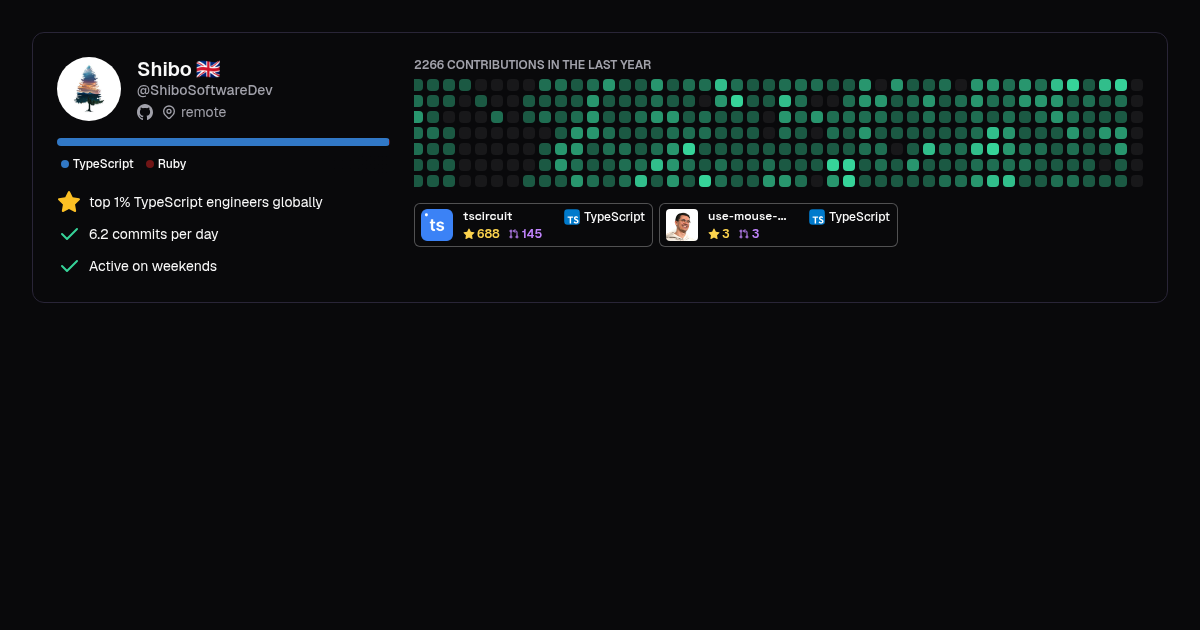This screenshot has width=1200, height=630.
Task: Open the use-mouse-... repository name
Action: coord(747,216)
